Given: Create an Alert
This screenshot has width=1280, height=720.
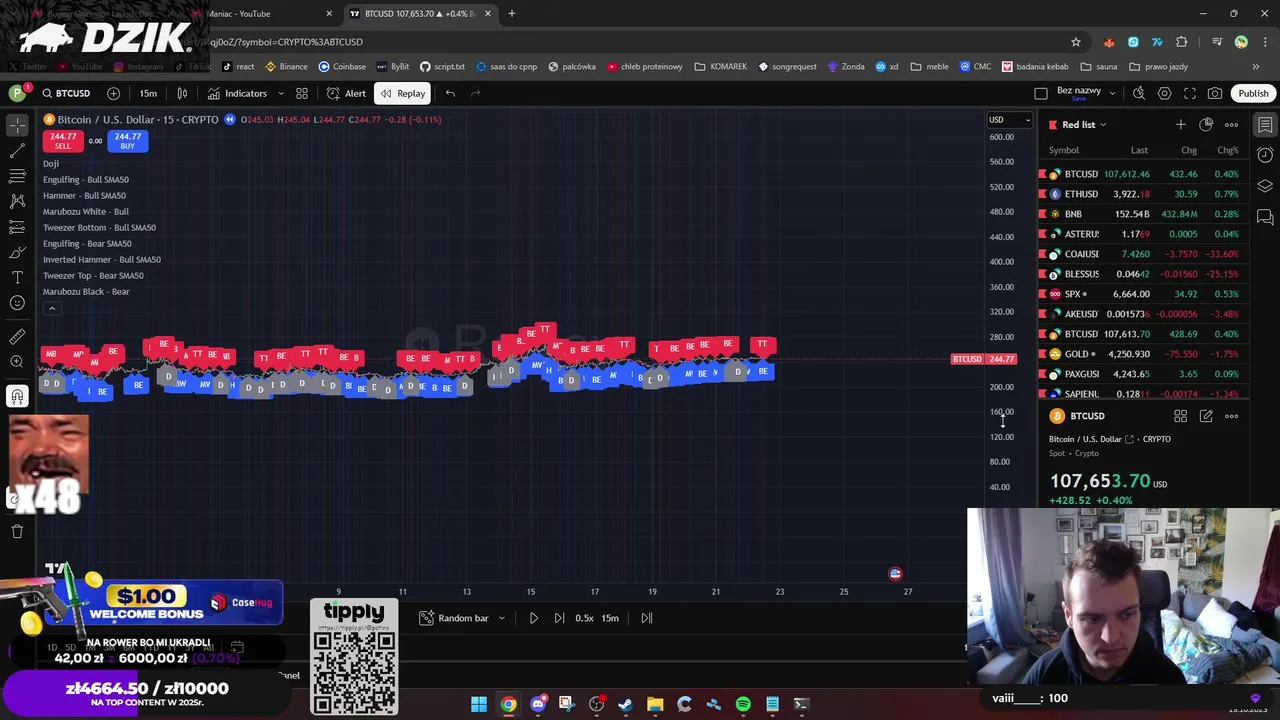Looking at the screenshot, I should [x=346, y=93].
